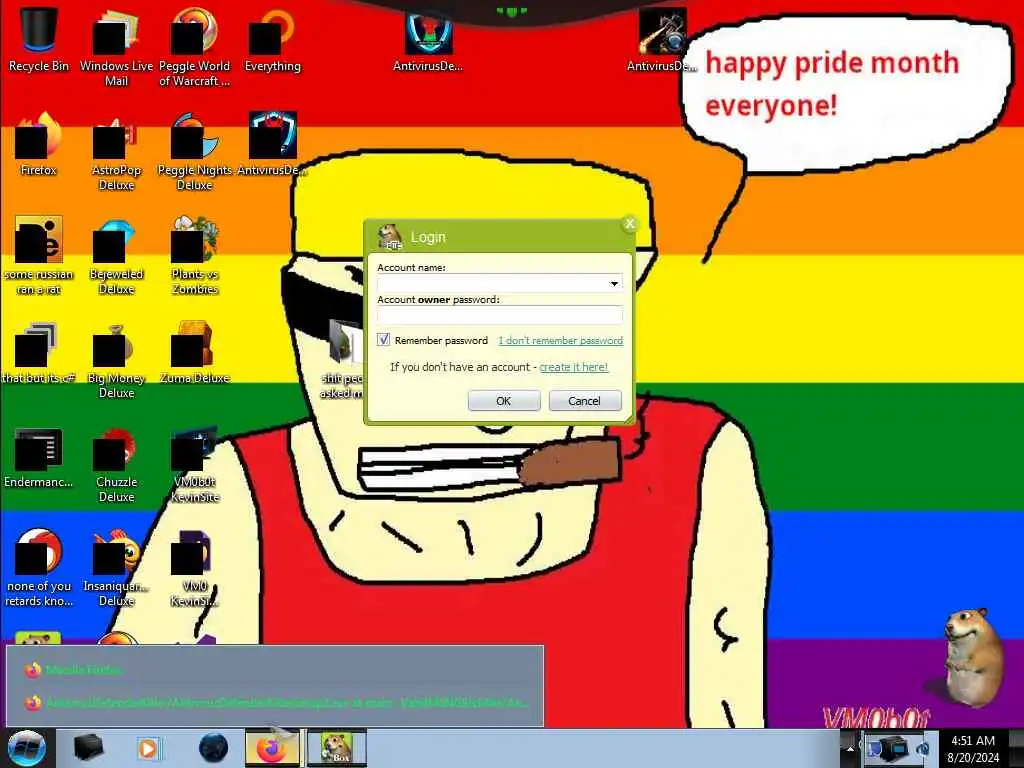Click the hamster pet on the desktop
The image size is (1024, 768).
click(972, 656)
